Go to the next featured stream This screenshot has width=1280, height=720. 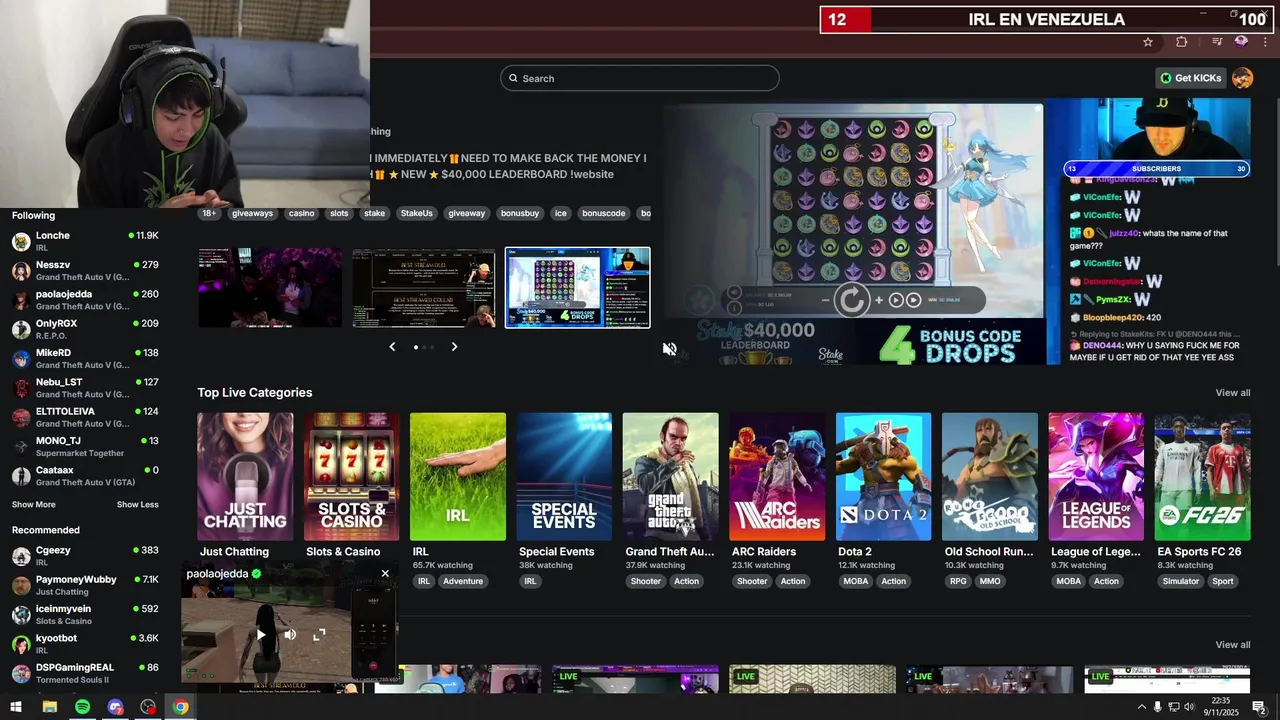(454, 347)
